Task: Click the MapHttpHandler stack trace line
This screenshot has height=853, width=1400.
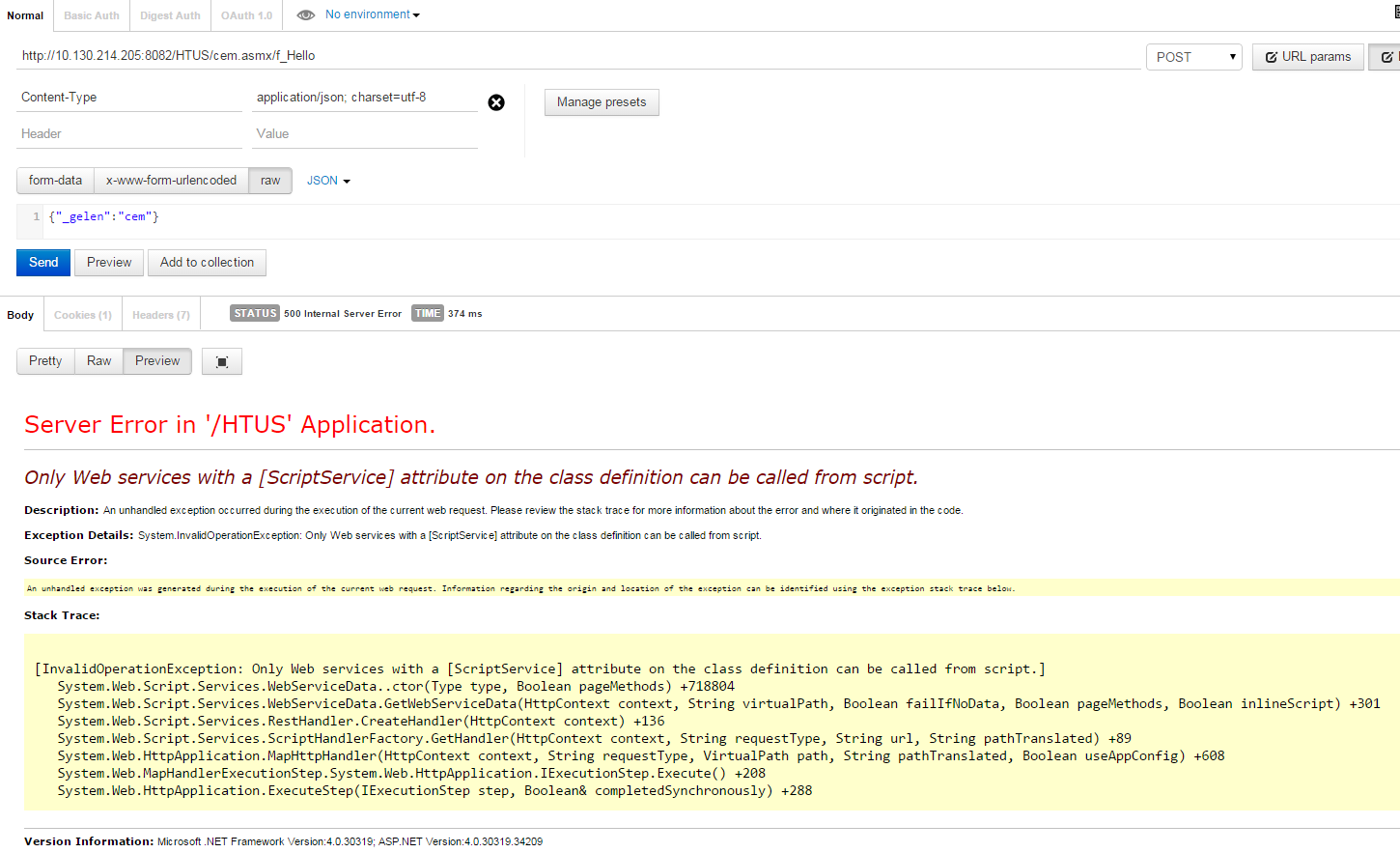Action: [x=641, y=755]
